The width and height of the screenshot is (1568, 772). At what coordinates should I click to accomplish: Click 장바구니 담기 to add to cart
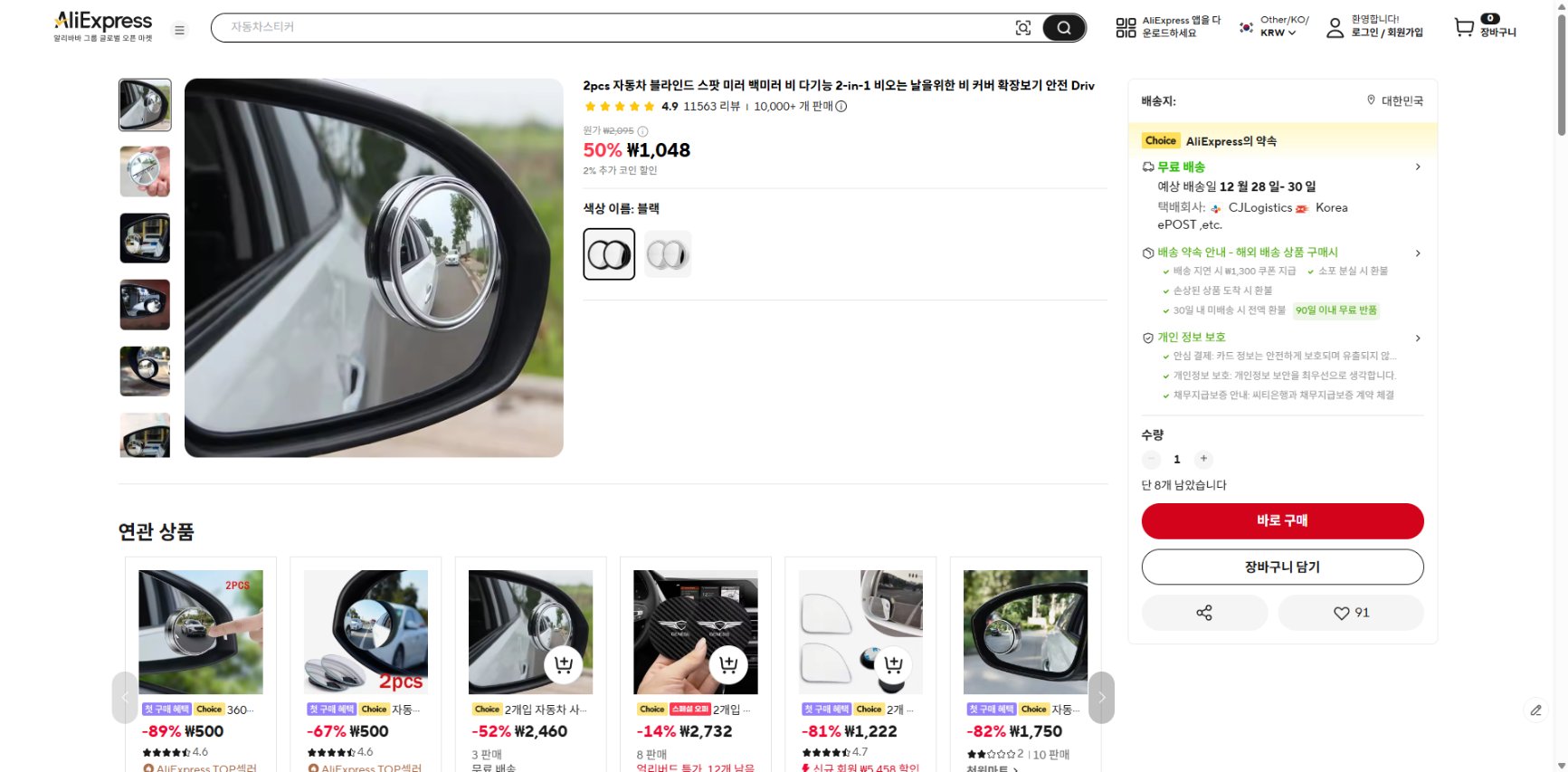(1281, 567)
